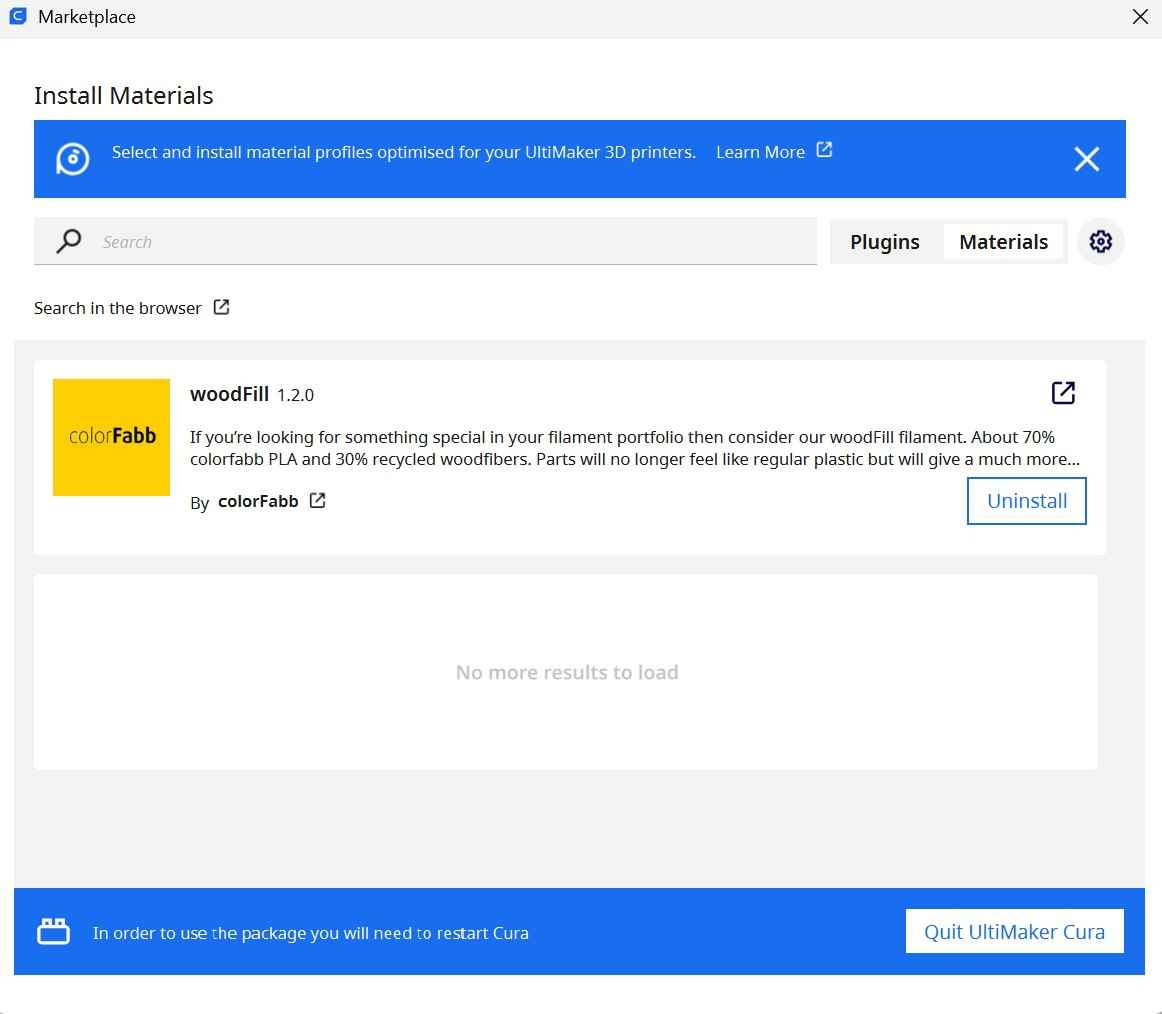Focus the Search input field

(x=425, y=242)
